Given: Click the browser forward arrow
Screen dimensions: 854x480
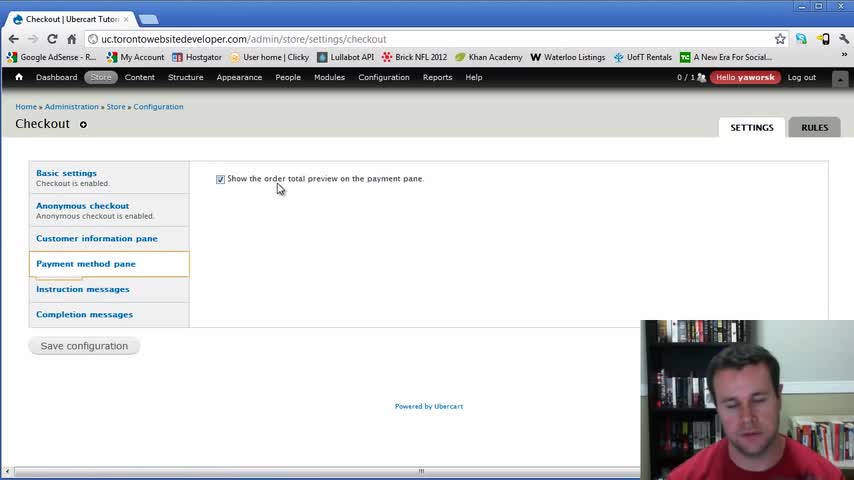Looking at the screenshot, I should point(33,39).
